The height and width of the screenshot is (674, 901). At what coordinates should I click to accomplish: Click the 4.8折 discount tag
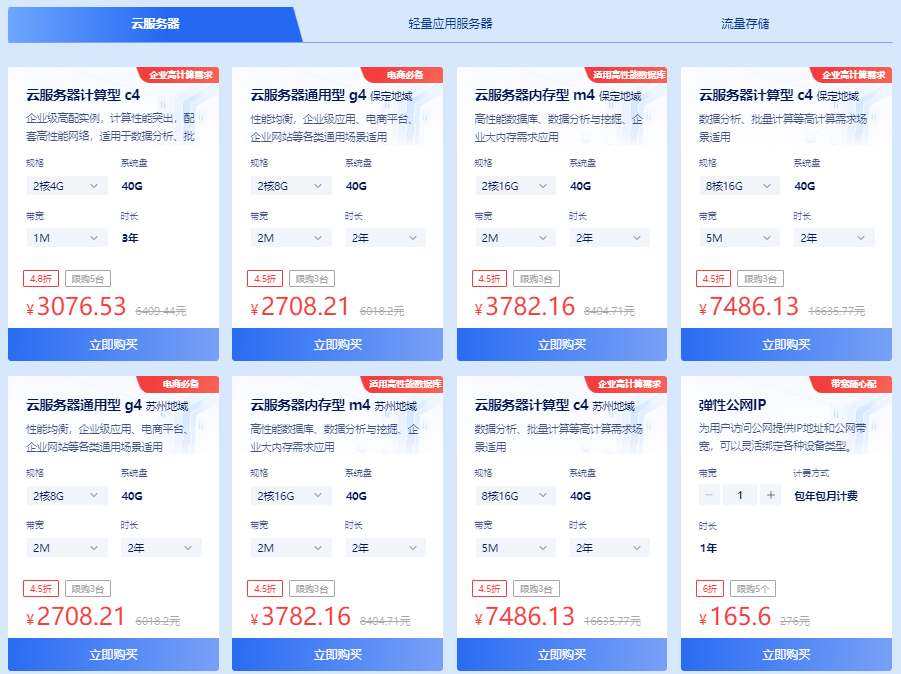click(41, 279)
